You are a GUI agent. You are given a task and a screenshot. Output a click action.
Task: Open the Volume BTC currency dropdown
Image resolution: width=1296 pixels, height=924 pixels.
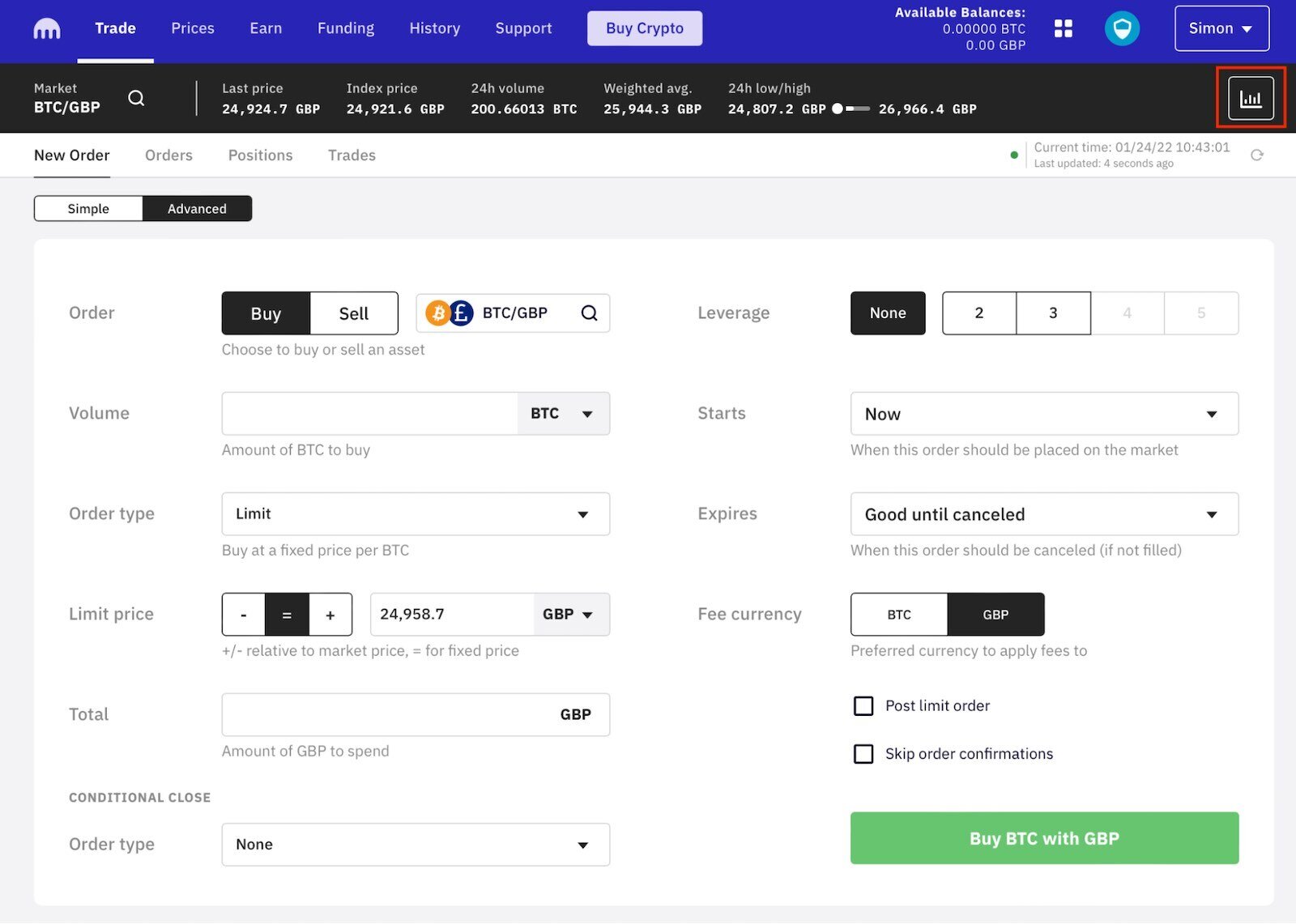[x=563, y=414]
